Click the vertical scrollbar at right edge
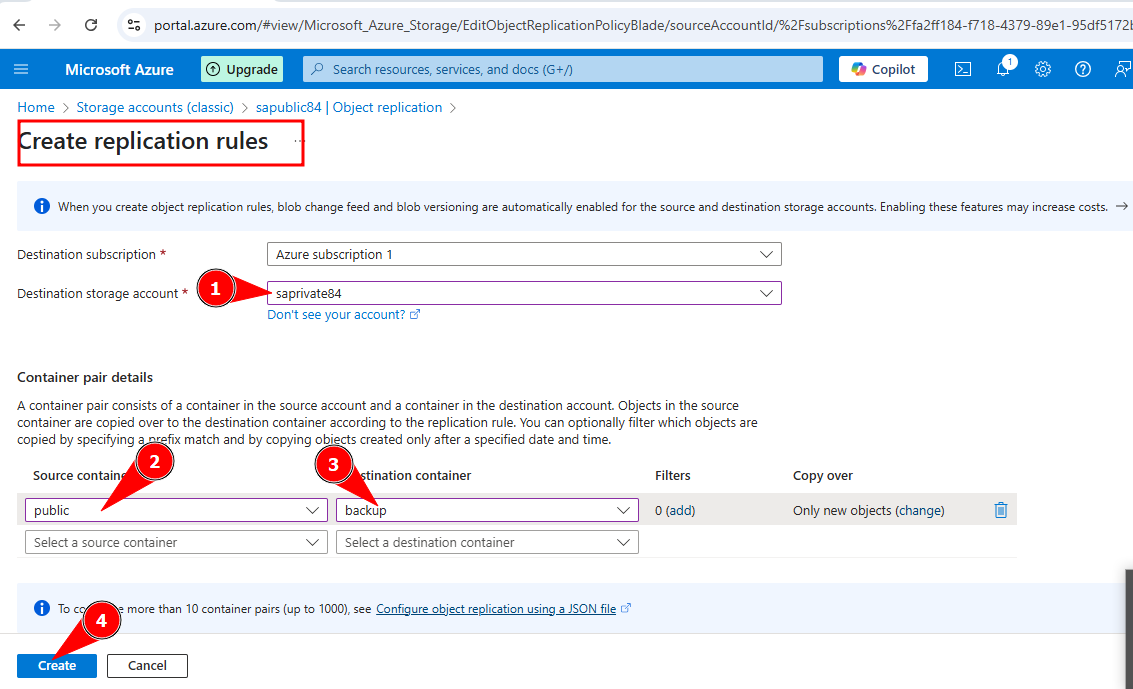This screenshot has width=1133, height=689. pyautogui.click(x=1129, y=628)
